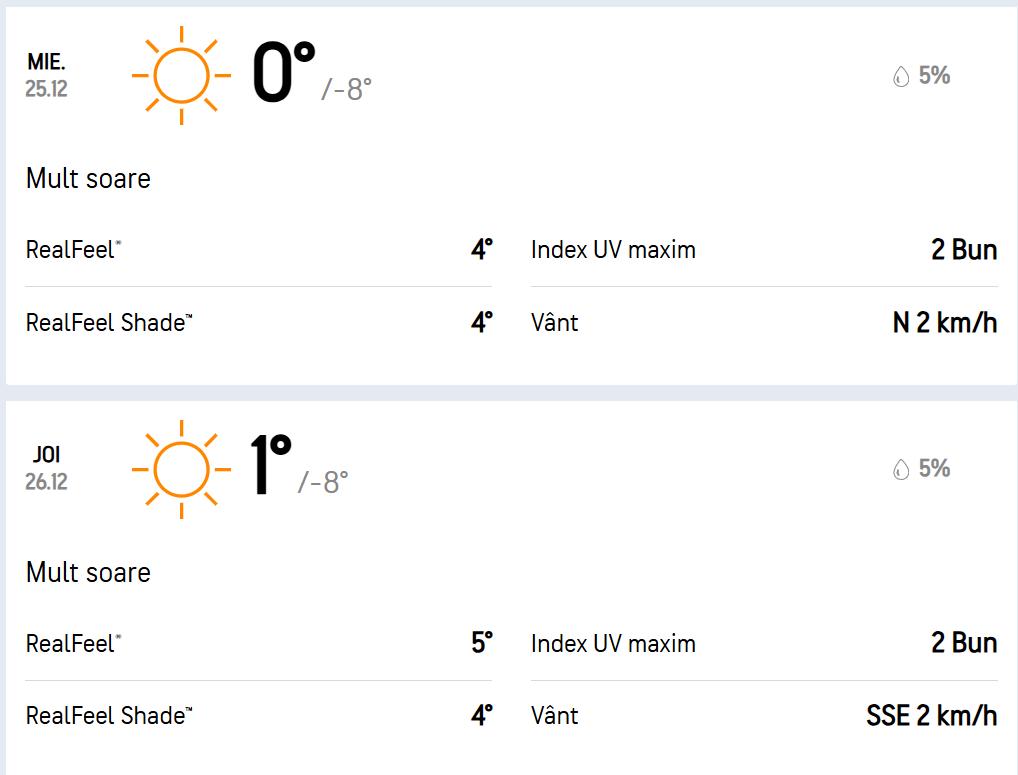The image size is (1018, 775).
Task: Click the sun icon for Wednesday 25.12
Action: (181, 76)
